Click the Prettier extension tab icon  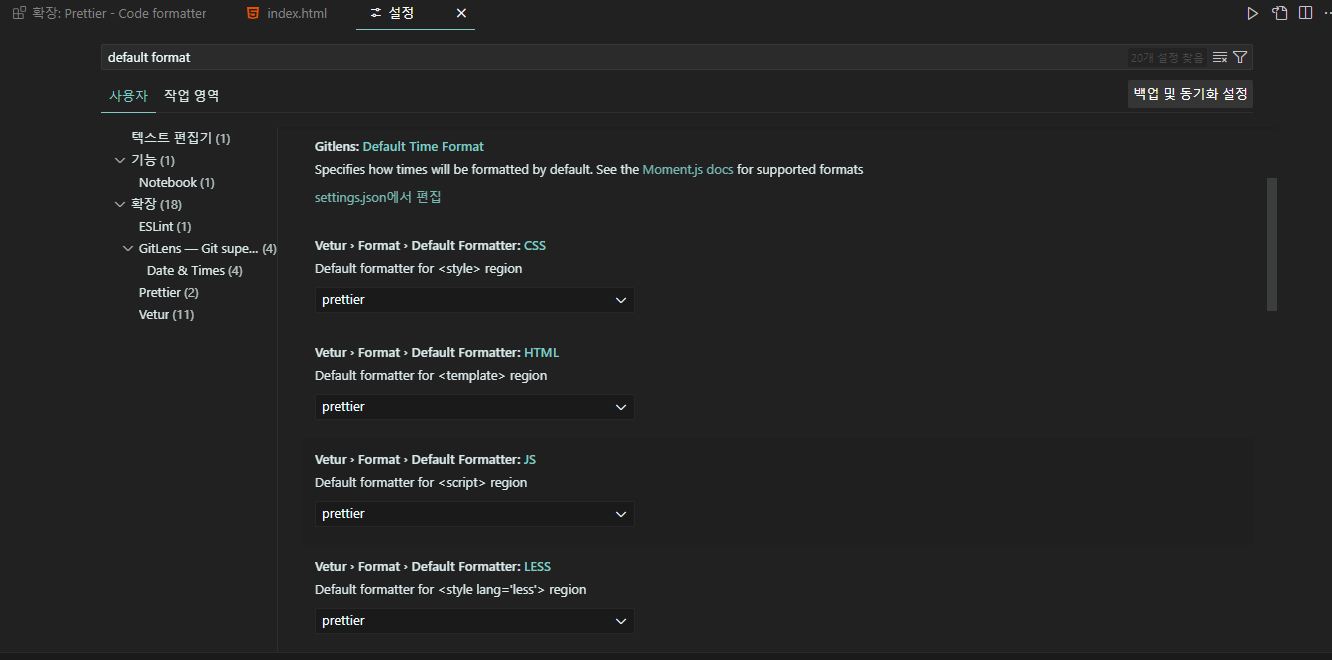[x=19, y=13]
